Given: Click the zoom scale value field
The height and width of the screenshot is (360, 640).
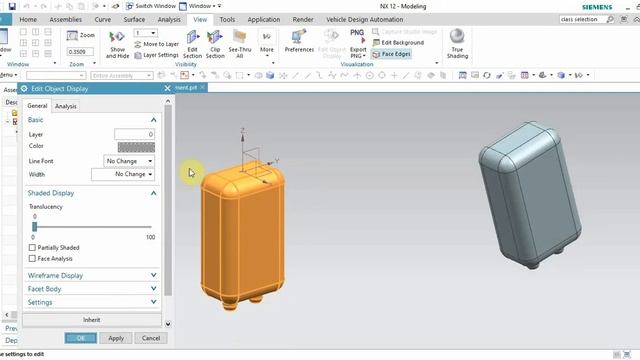Looking at the screenshot, I should 80,52.
